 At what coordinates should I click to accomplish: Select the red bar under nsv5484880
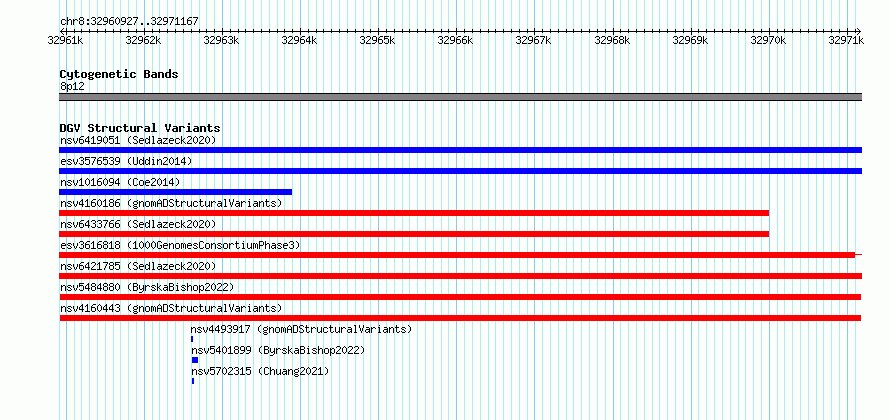(x=460, y=297)
